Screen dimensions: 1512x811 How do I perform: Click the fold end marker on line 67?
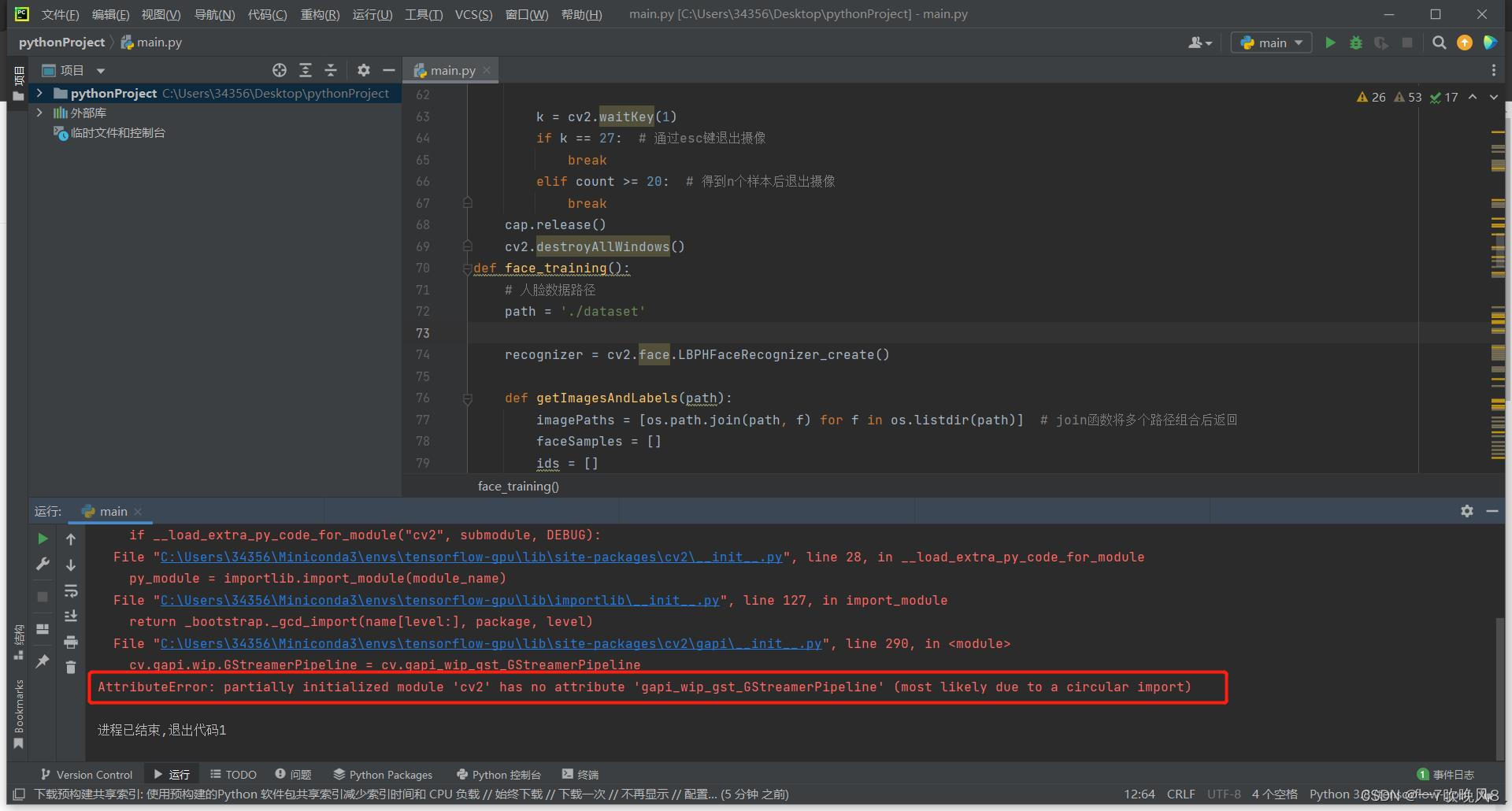point(467,203)
